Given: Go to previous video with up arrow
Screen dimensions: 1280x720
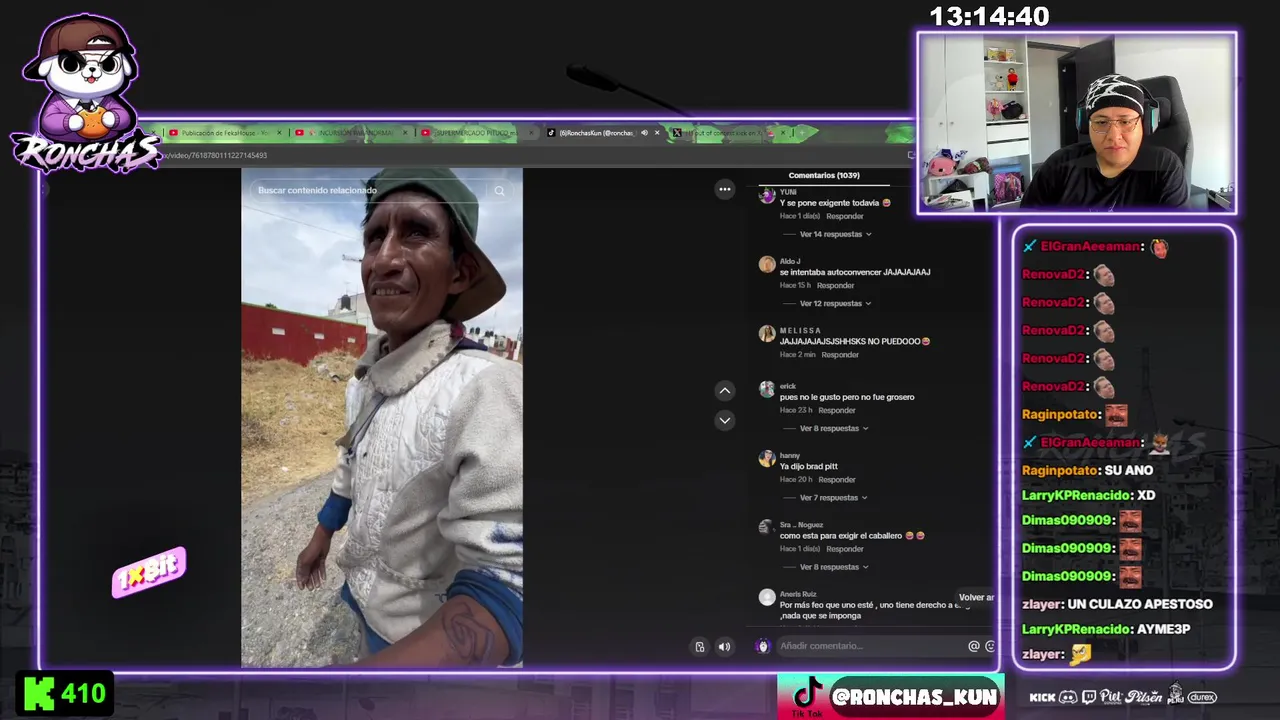Looking at the screenshot, I should (x=725, y=391).
